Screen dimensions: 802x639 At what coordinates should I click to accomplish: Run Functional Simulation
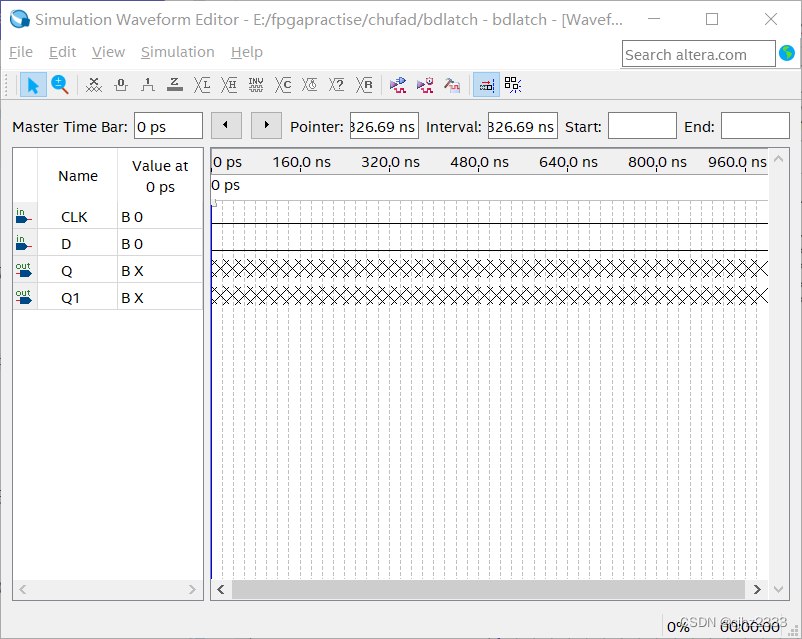coord(398,85)
